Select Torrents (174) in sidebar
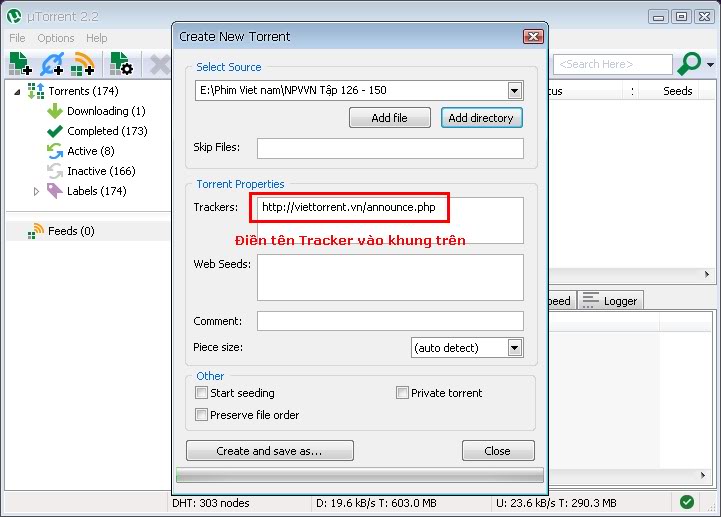Viewport: 721px width, 517px height. (x=83, y=91)
